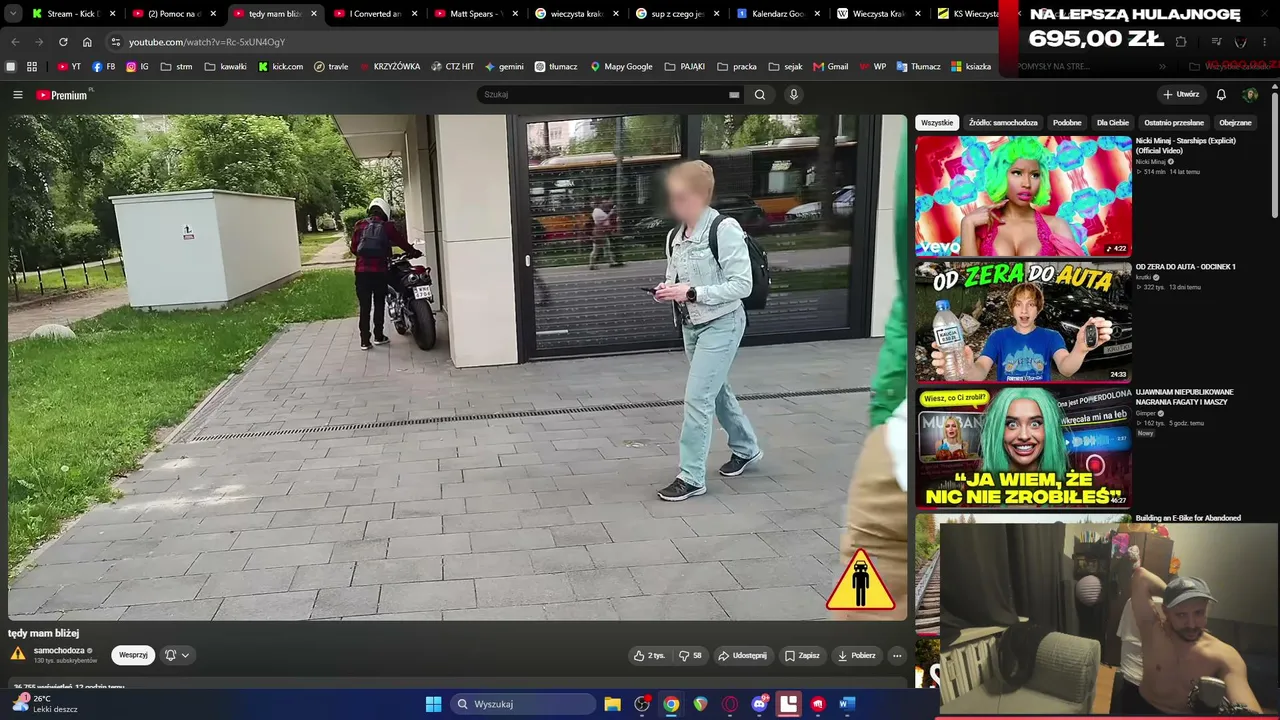Viewport: 1280px width, 720px height.
Task: Open the on-screen keyboard in search box
Action: (734, 95)
